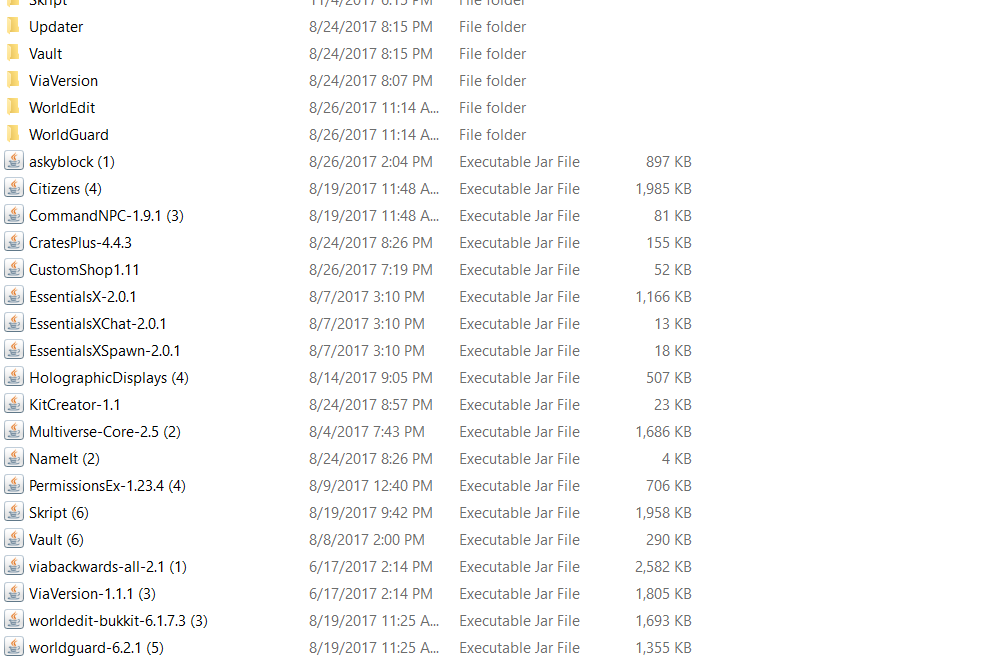Viewport: 1007px width, 670px height.
Task: Select the CratesPlus-4.4.3 file name
Action: 80,243
